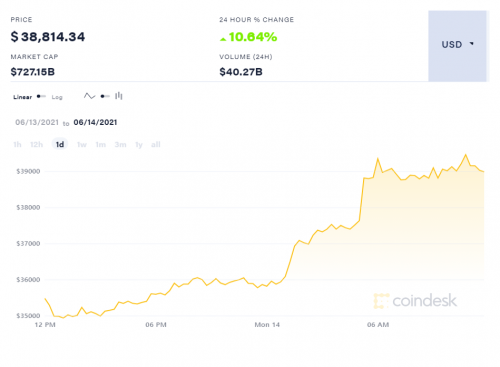Select the 1d time range
The image size is (500, 367).
pyautogui.click(x=60, y=144)
